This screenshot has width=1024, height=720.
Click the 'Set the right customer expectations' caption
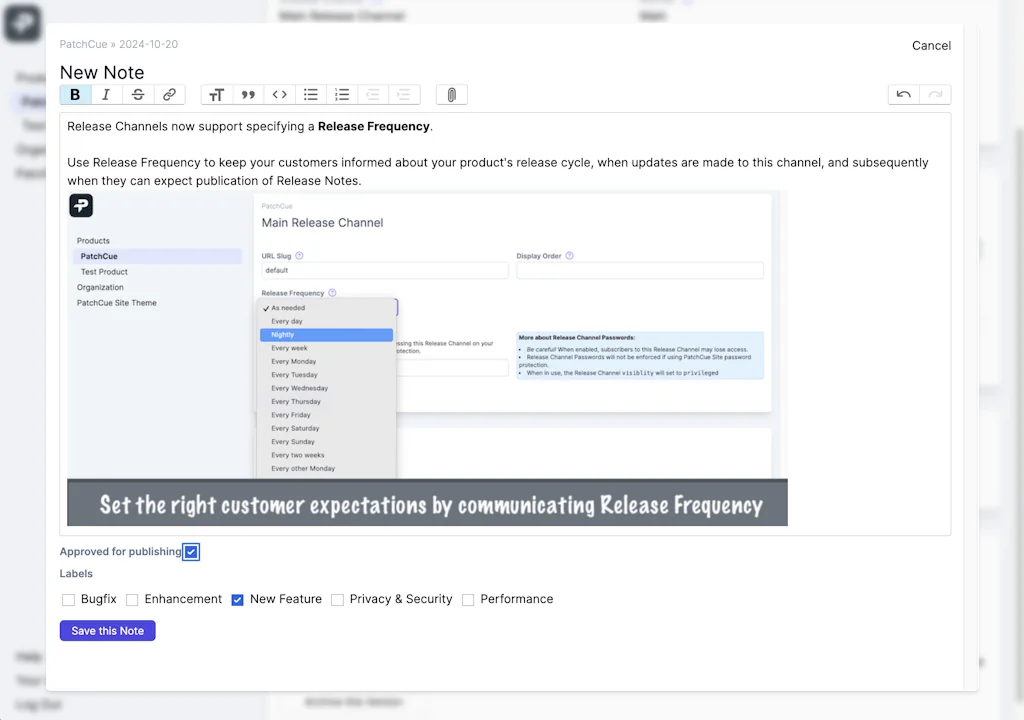[x=431, y=505]
